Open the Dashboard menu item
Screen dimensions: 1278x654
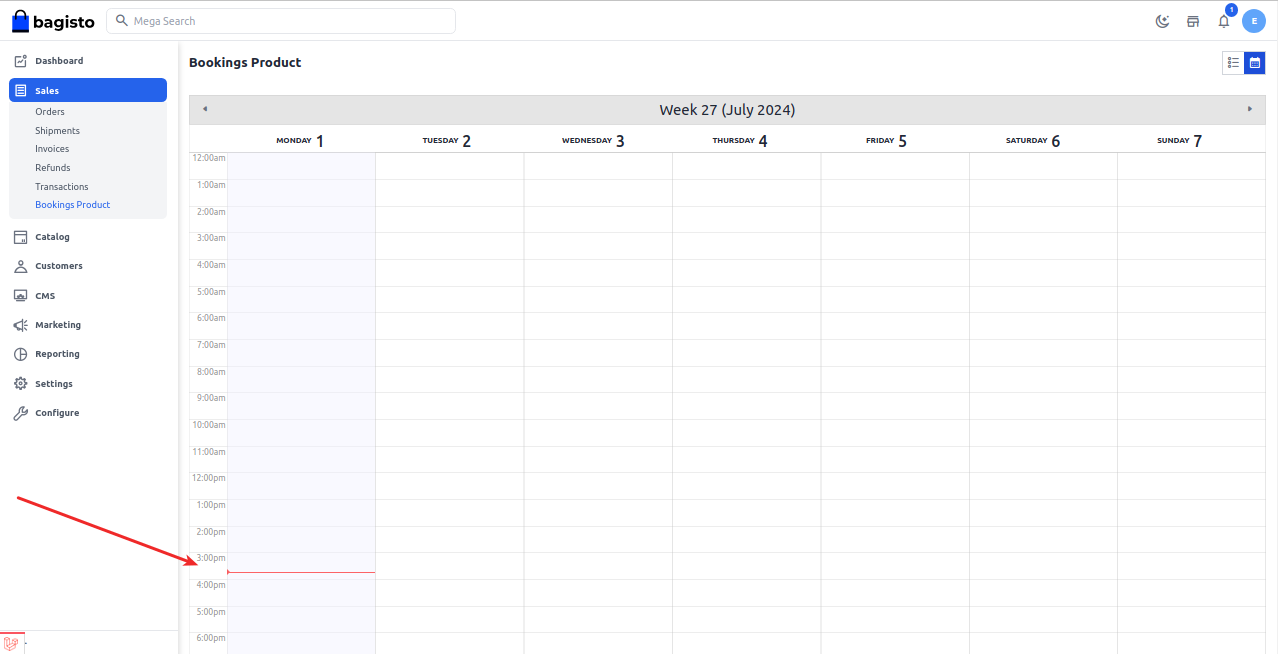point(59,61)
